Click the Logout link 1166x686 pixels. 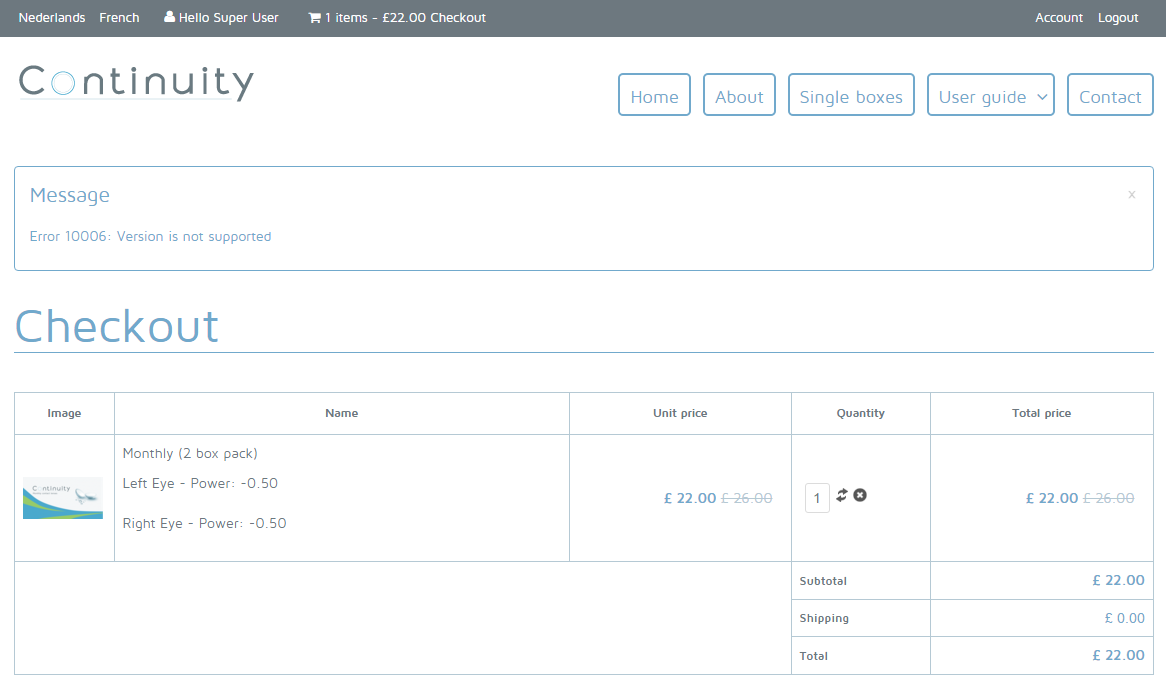[1118, 18]
